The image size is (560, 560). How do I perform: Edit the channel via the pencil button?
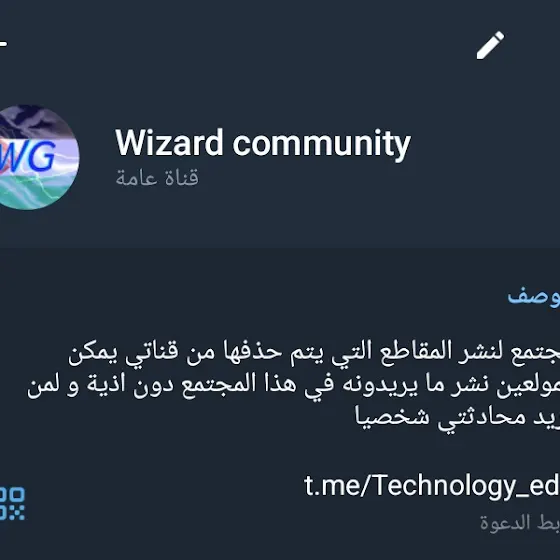[490, 45]
